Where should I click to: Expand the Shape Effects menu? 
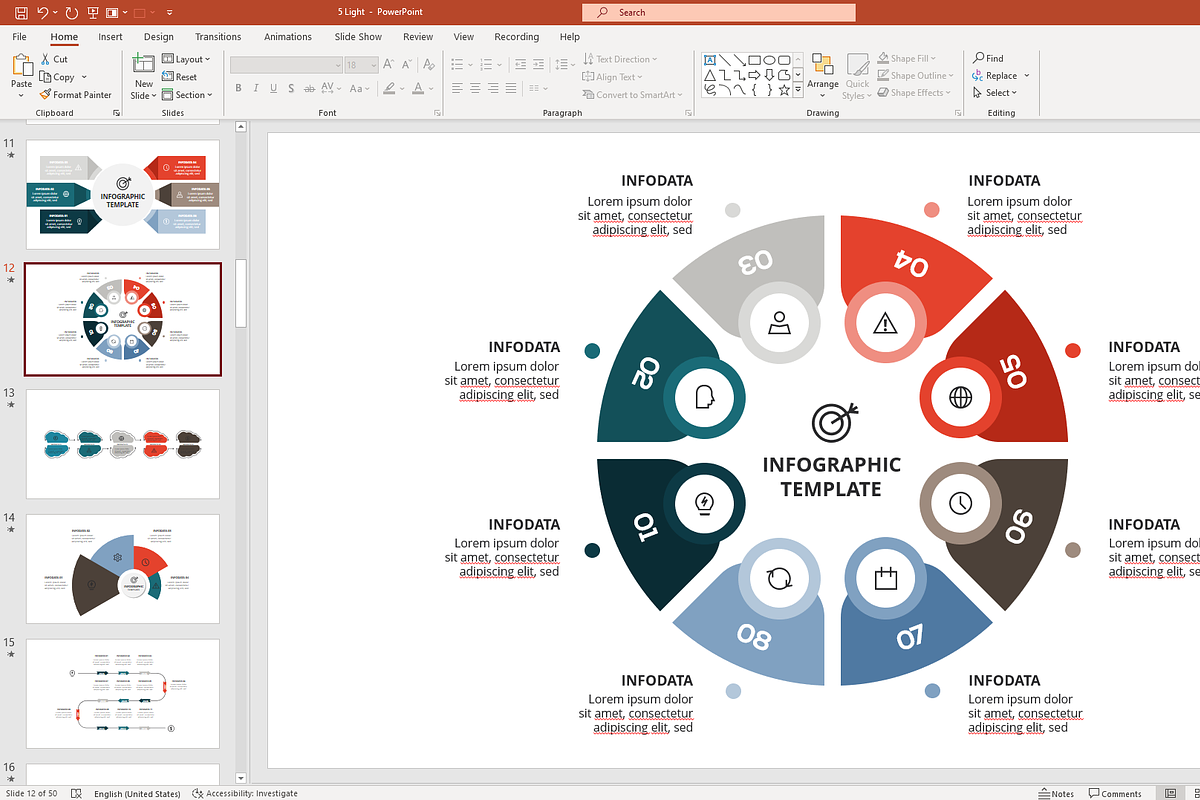click(x=914, y=92)
